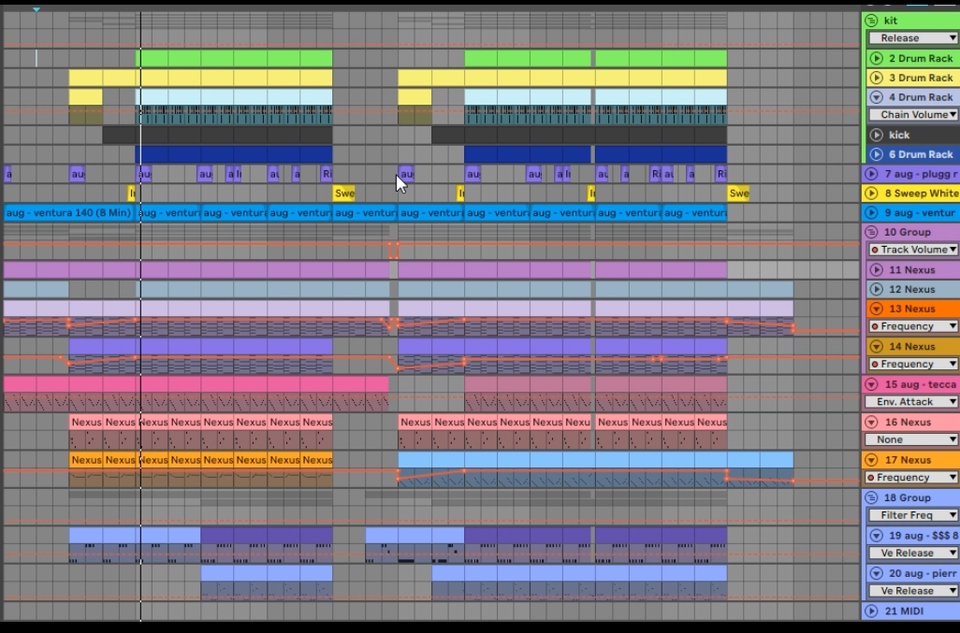Select first green clip on 2 Drum Rack track

tap(234, 59)
